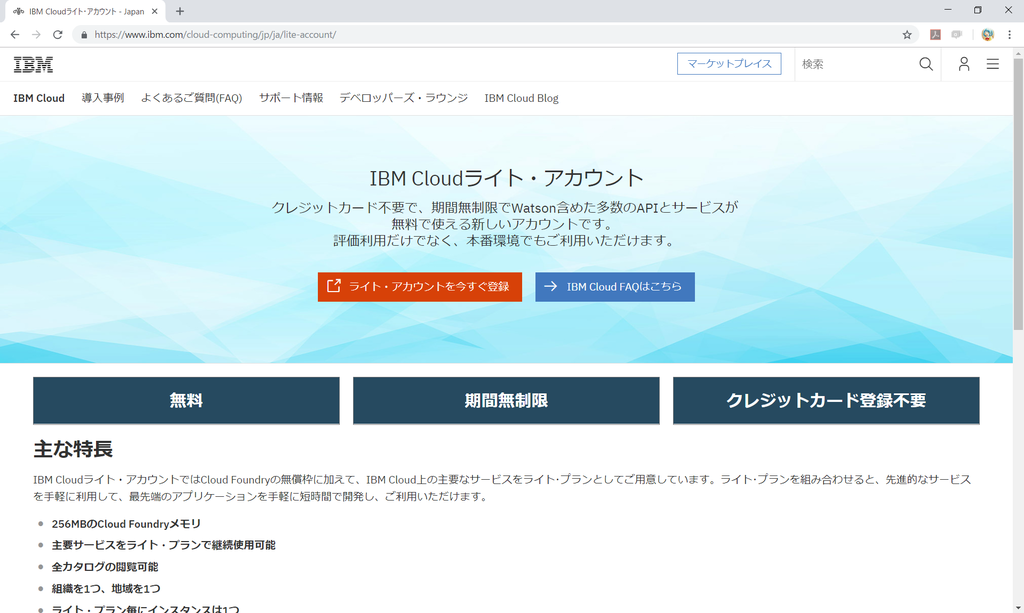Close the IBM Cloud tab
Screen dimensions: 1024x613
[155, 11]
